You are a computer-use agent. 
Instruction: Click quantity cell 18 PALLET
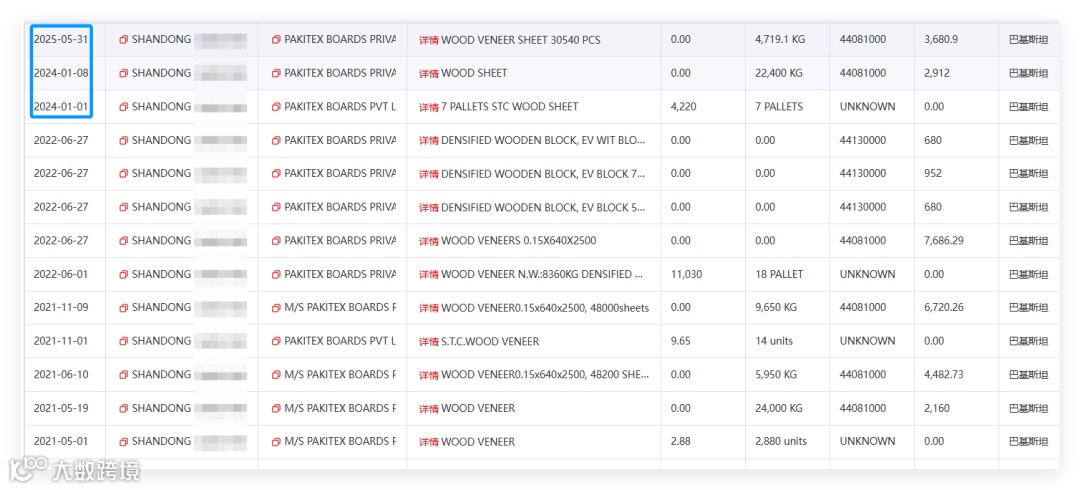coord(779,274)
